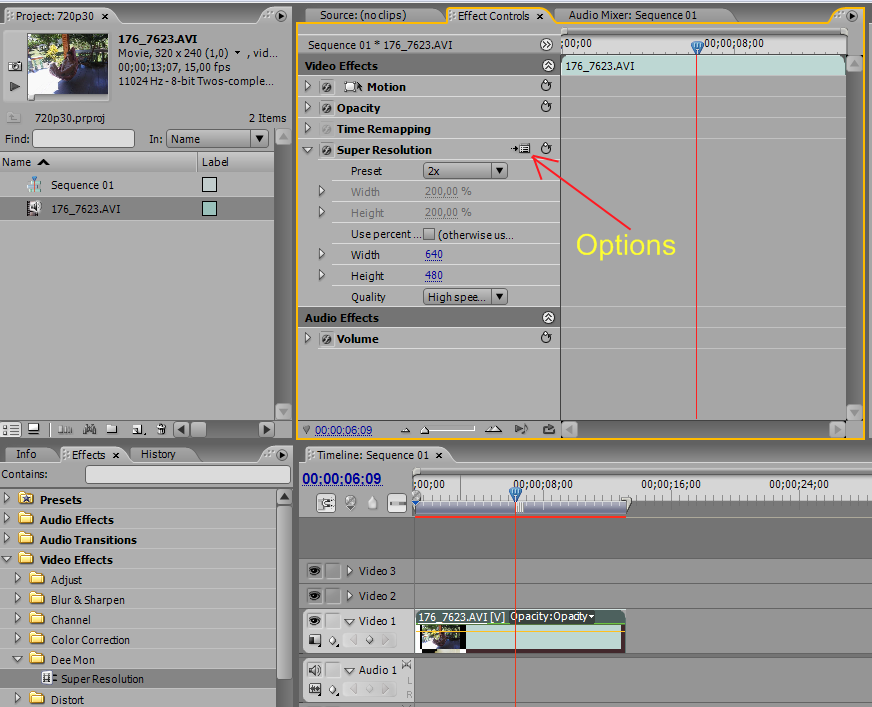Reset the Motion effect

546,87
